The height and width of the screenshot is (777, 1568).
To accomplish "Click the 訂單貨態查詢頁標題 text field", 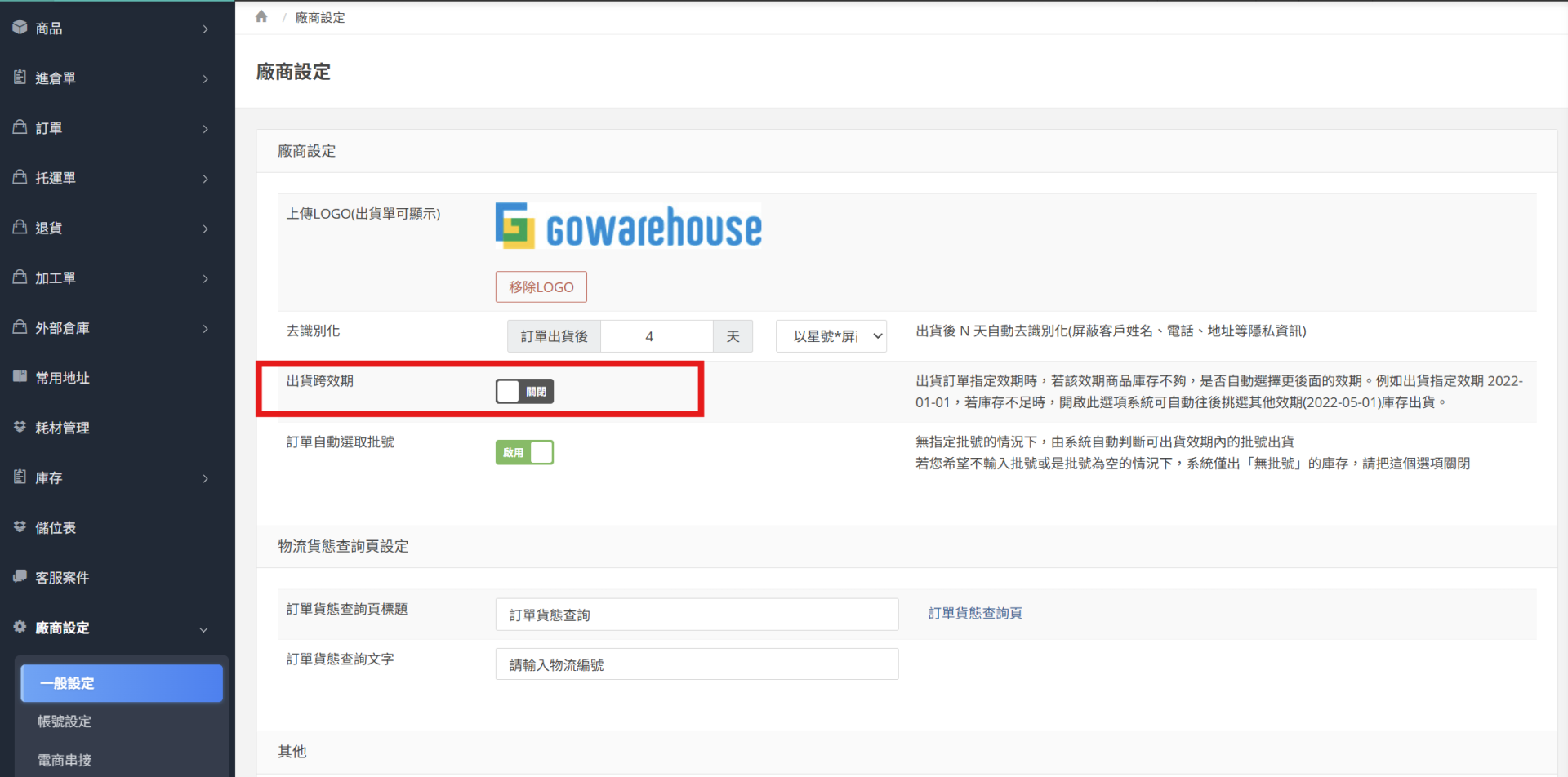I will 696,615.
